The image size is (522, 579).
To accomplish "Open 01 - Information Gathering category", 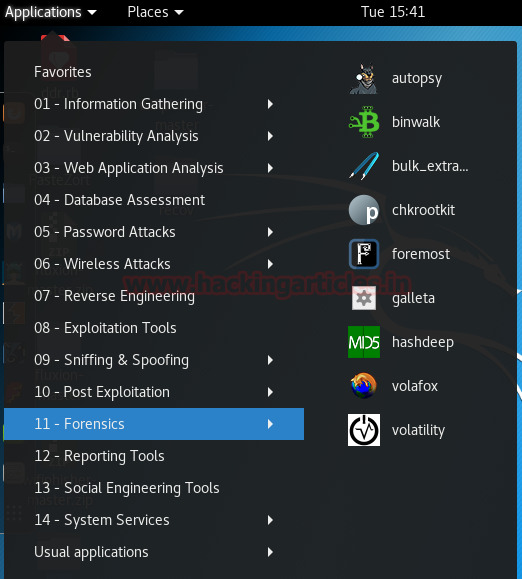I will (154, 104).
